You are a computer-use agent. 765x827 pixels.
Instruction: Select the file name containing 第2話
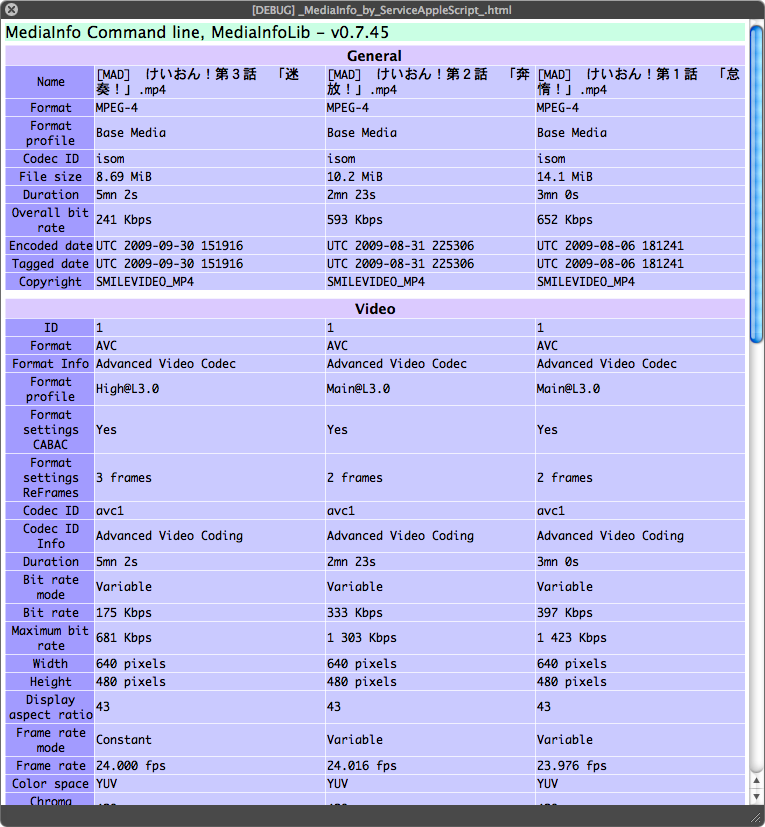point(428,82)
